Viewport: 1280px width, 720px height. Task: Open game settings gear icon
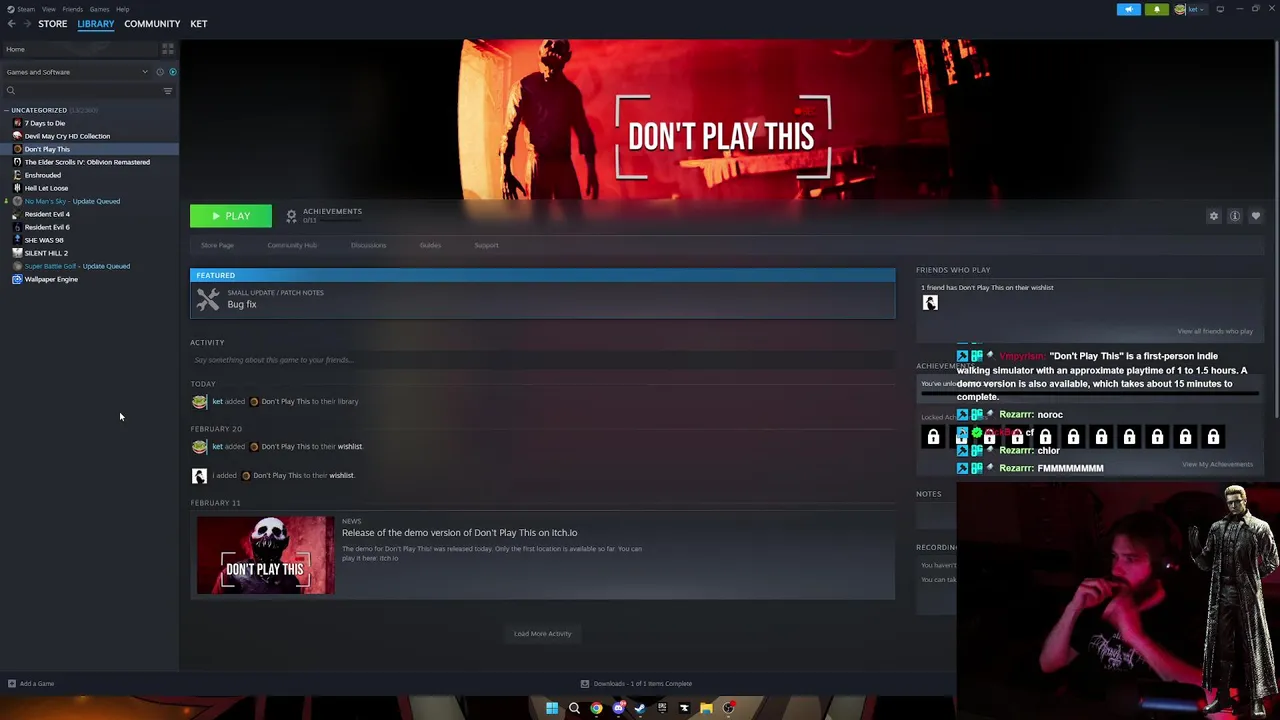tap(1214, 216)
